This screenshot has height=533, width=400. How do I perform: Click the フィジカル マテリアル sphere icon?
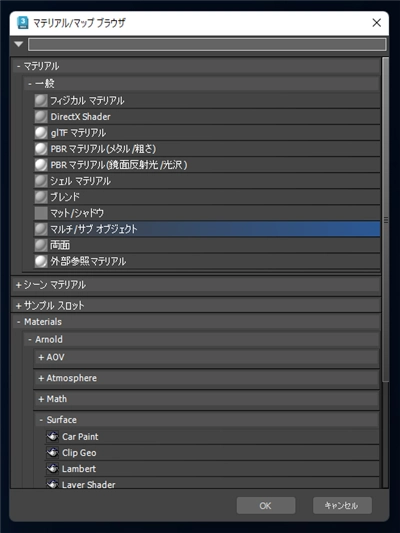coord(41,100)
